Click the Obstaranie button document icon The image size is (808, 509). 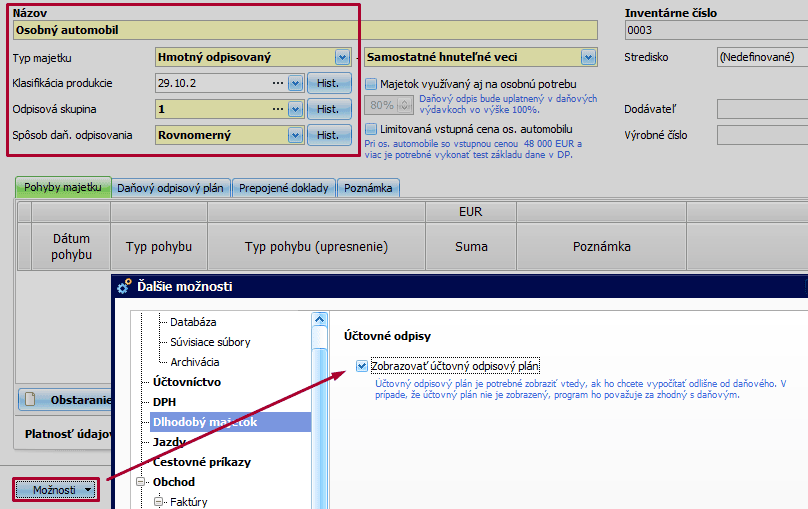coord(30,400)
